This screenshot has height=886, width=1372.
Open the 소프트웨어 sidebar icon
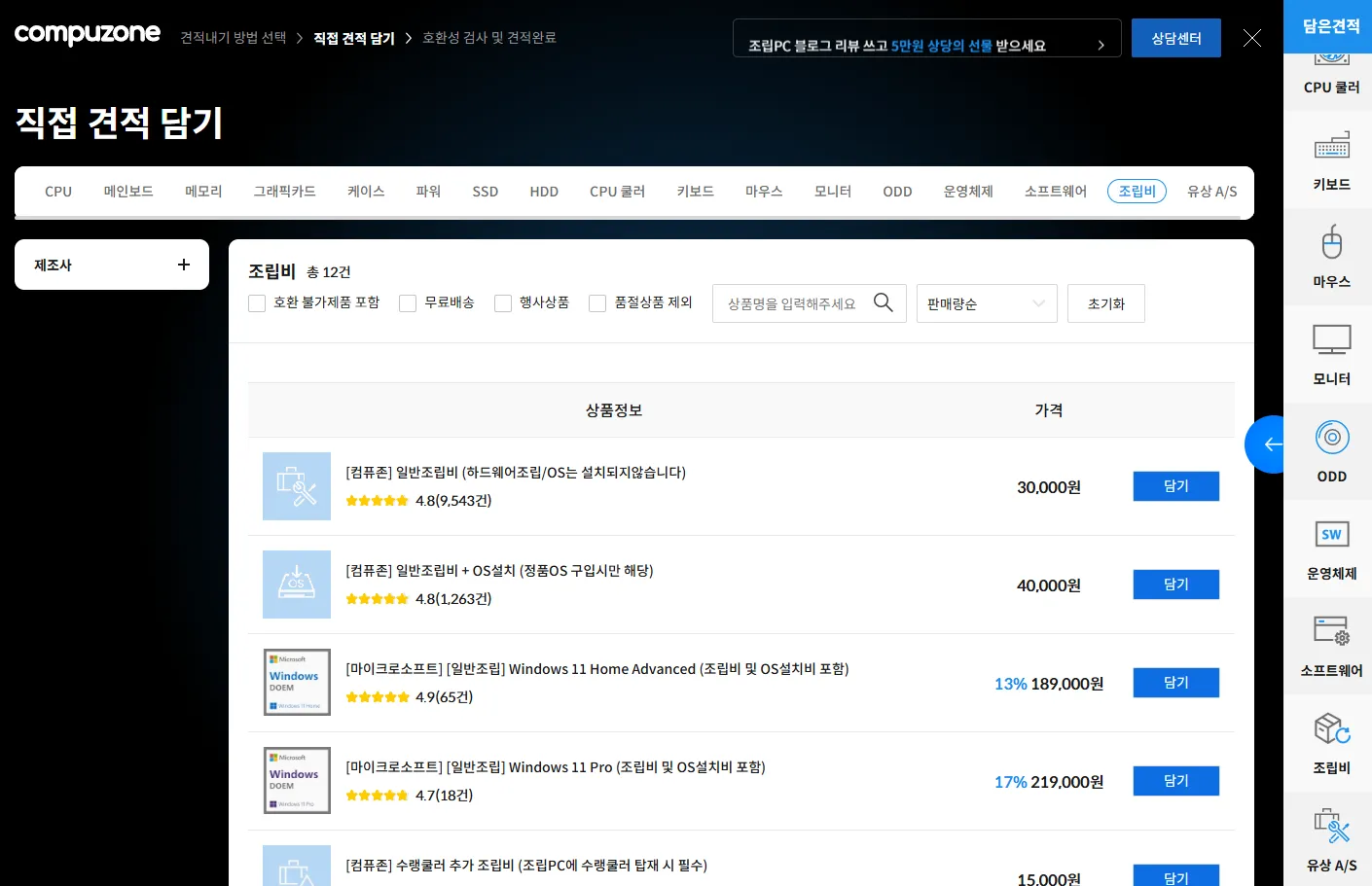1329,647
